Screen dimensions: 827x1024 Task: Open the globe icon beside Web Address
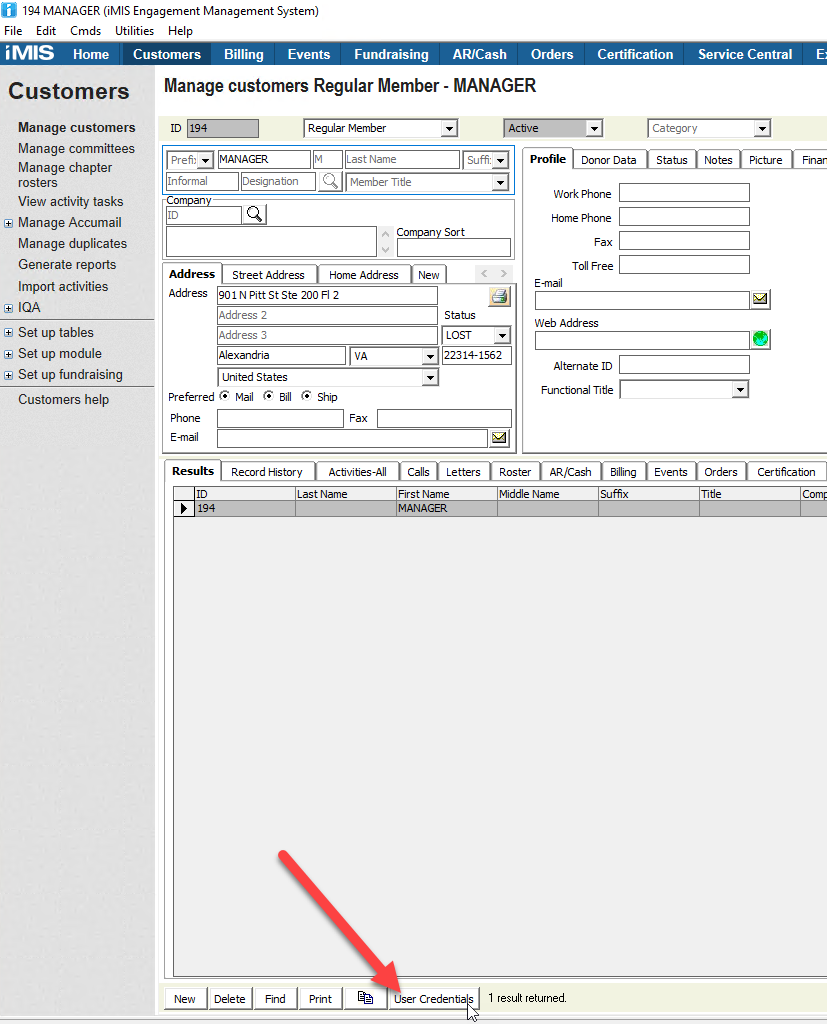(x=761, y=340)
